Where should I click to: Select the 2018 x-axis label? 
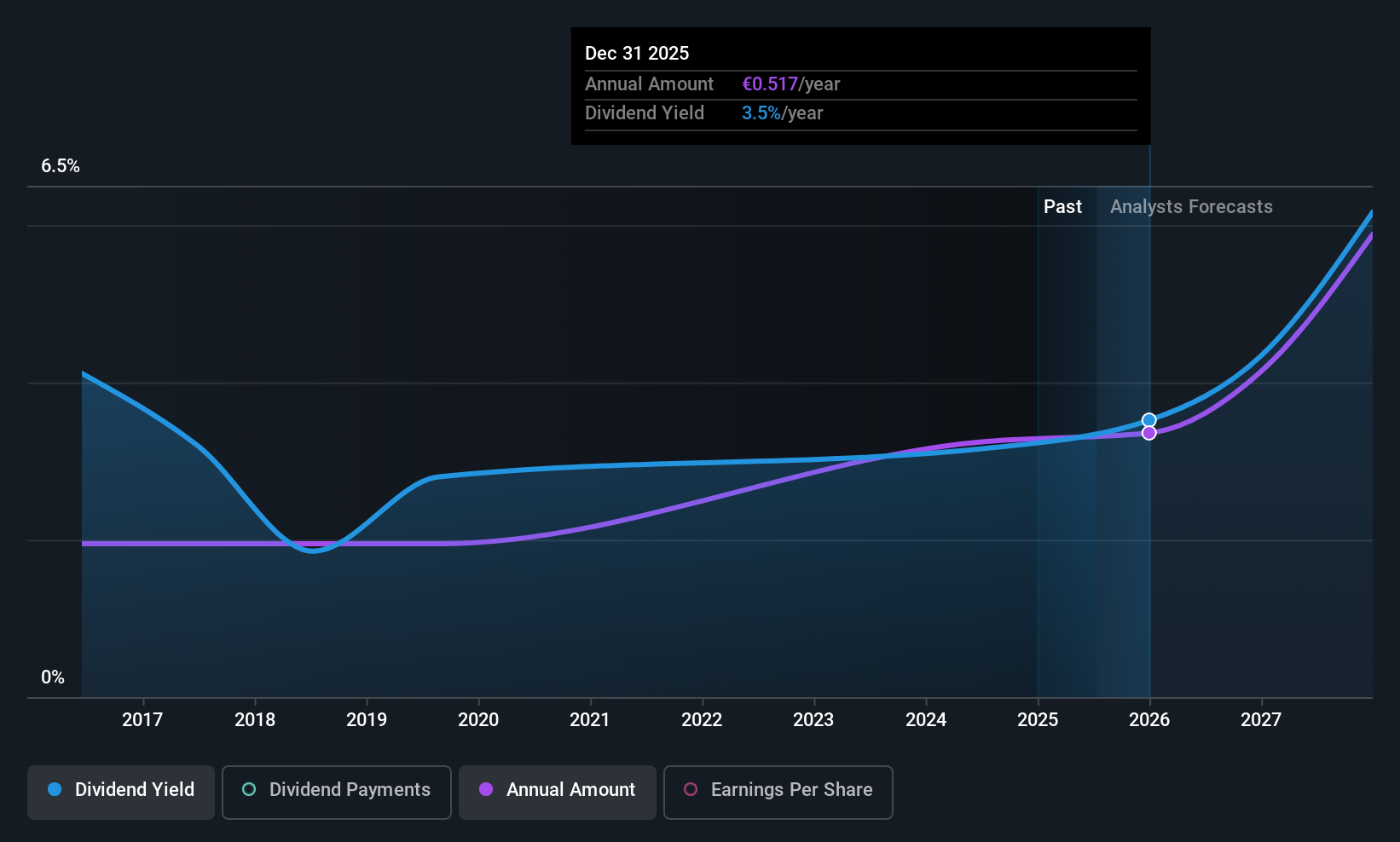(255, 720)
